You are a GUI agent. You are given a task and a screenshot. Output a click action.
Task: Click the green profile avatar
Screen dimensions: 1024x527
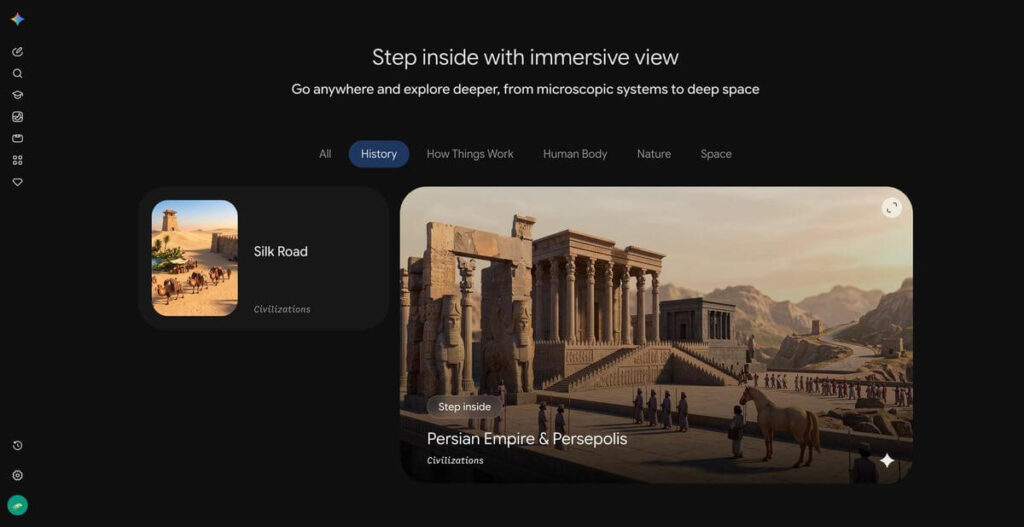[x=18, y=505]
